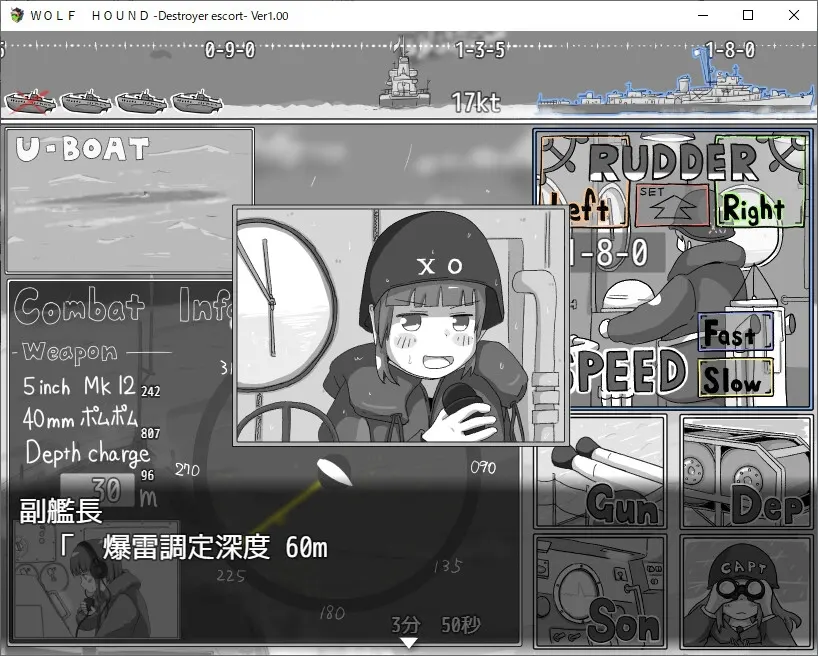Click the Wolf Hound app title icon
Screen dimensions: 818x656
17,15
